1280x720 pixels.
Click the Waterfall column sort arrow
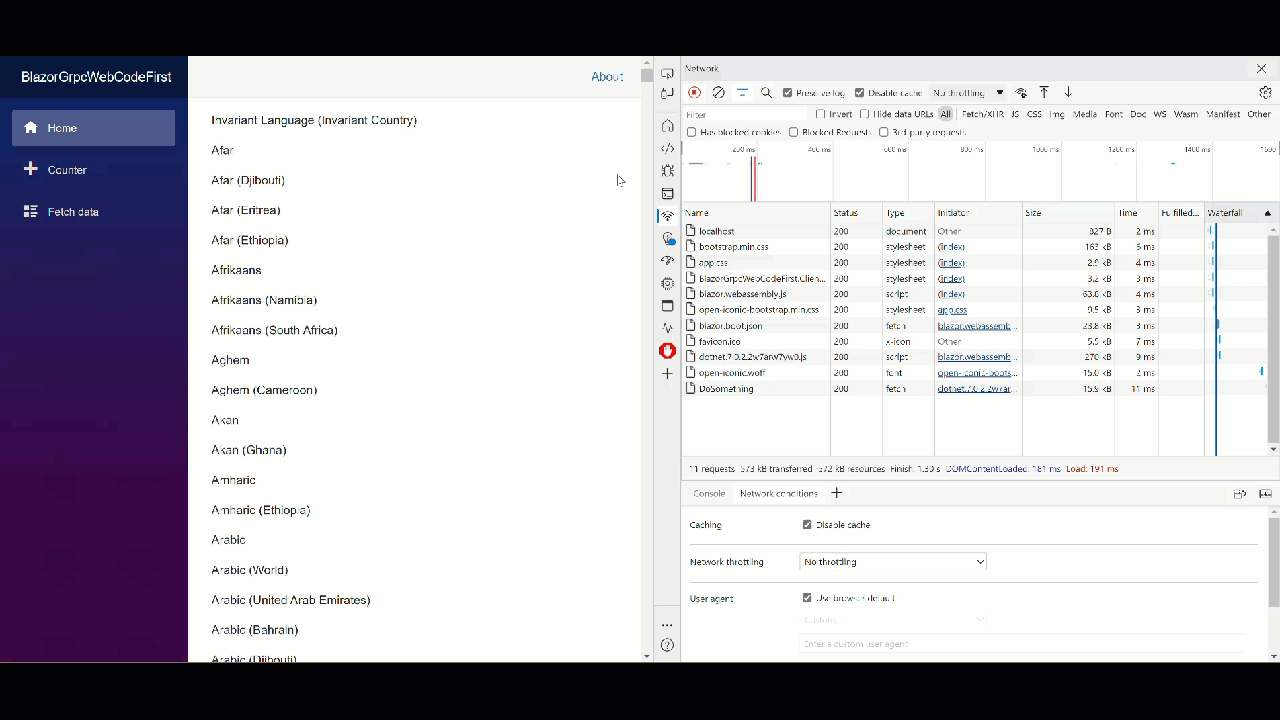1267,213
